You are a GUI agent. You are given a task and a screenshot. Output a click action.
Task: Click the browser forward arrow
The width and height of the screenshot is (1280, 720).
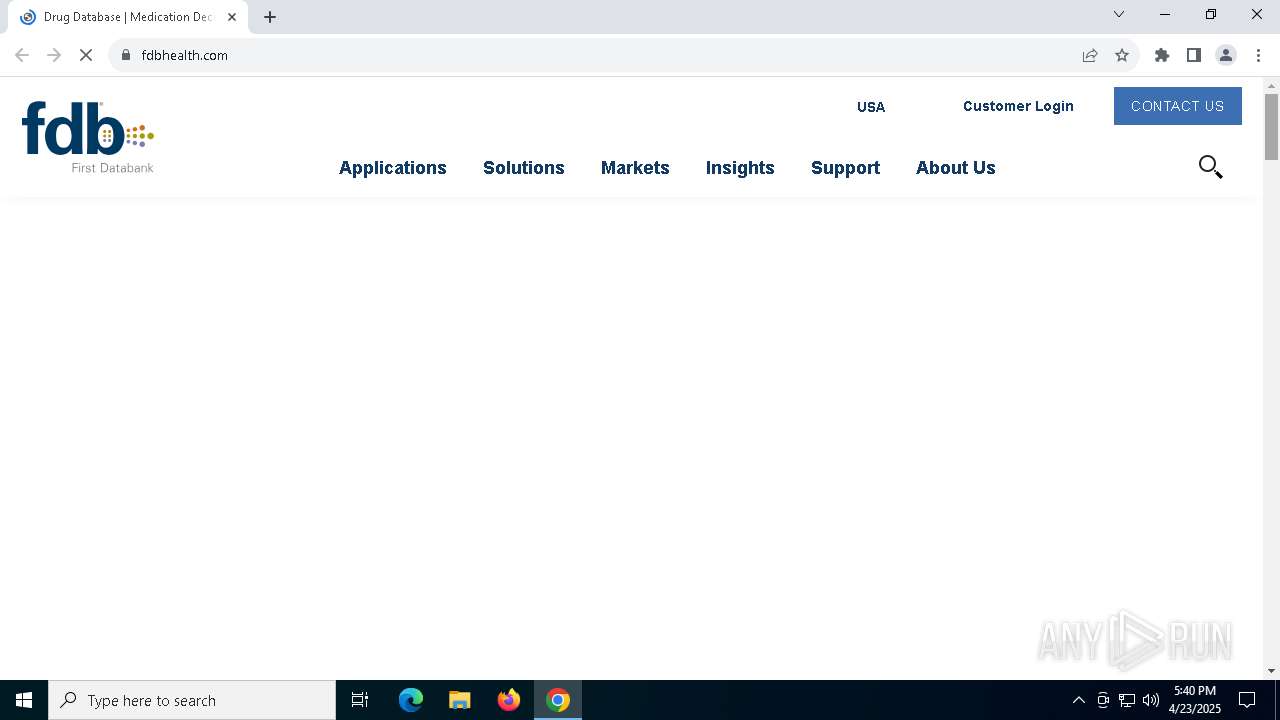(x=54, y=55)
